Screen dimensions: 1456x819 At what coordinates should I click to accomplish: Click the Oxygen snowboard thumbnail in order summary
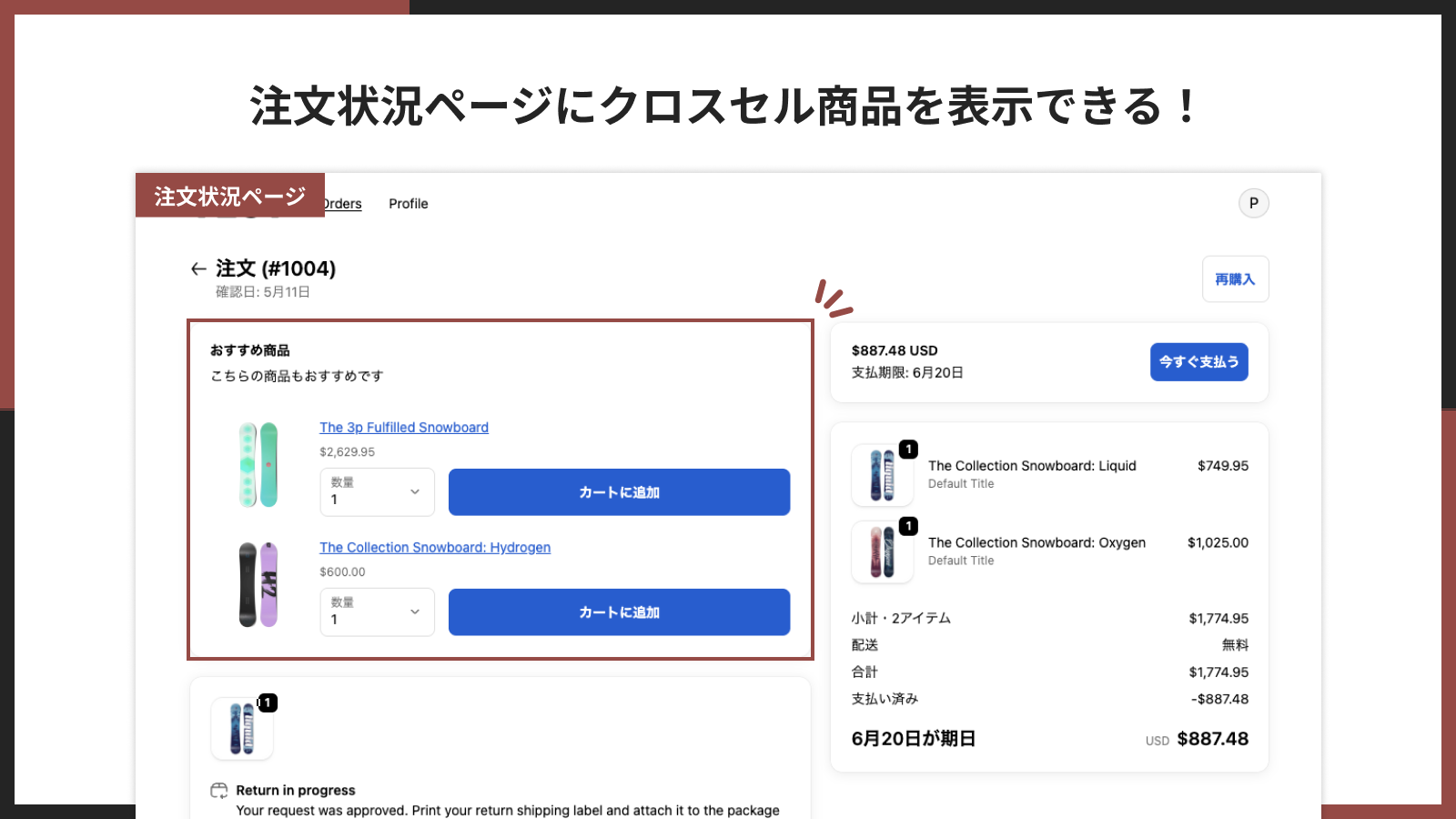click(882, 551)
